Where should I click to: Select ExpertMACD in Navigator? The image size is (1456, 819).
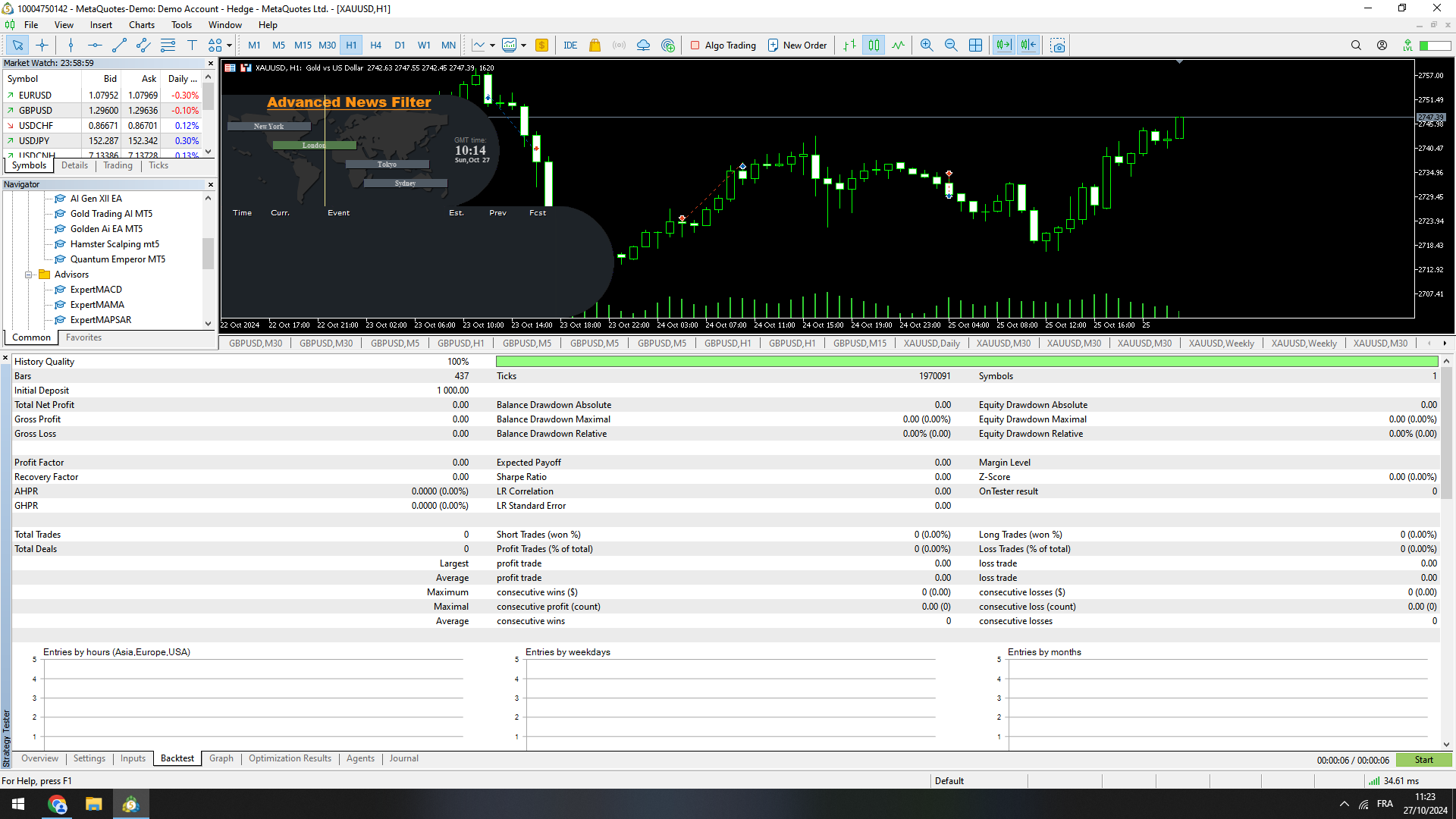pos(96,290)
